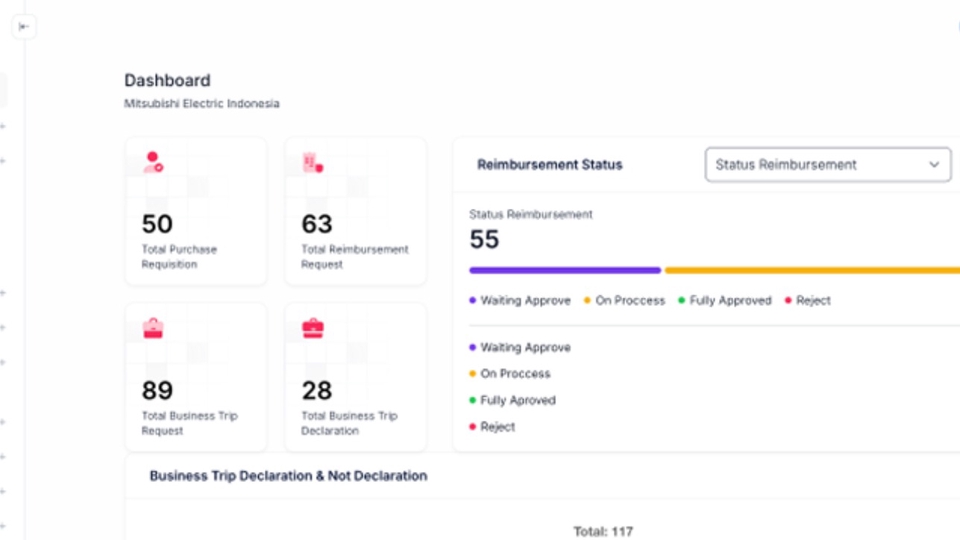The height and width of the screenshot is (540, 960).
Task: Toggle the On Proccess series in horizontal legend
Action: coord(629,301)
